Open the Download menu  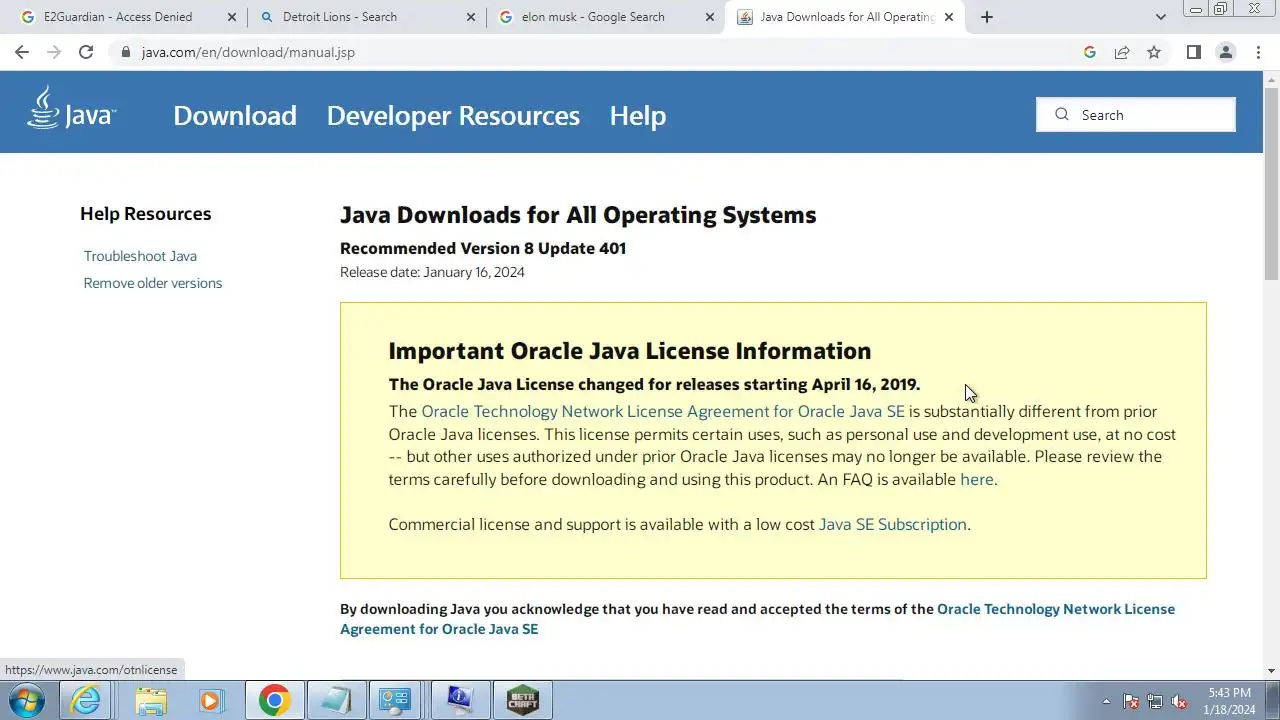[x=235, y=115]
